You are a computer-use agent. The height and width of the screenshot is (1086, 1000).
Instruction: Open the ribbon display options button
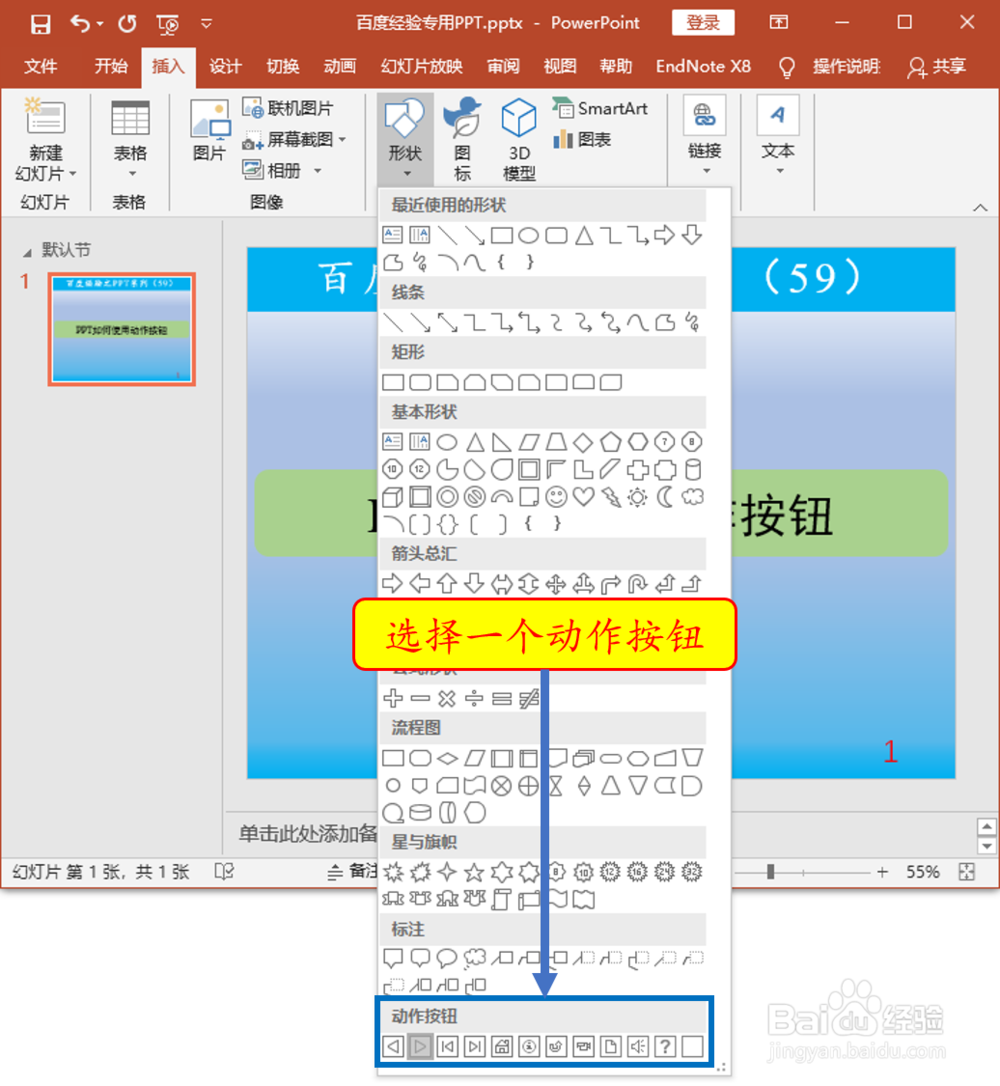[778, 22]
